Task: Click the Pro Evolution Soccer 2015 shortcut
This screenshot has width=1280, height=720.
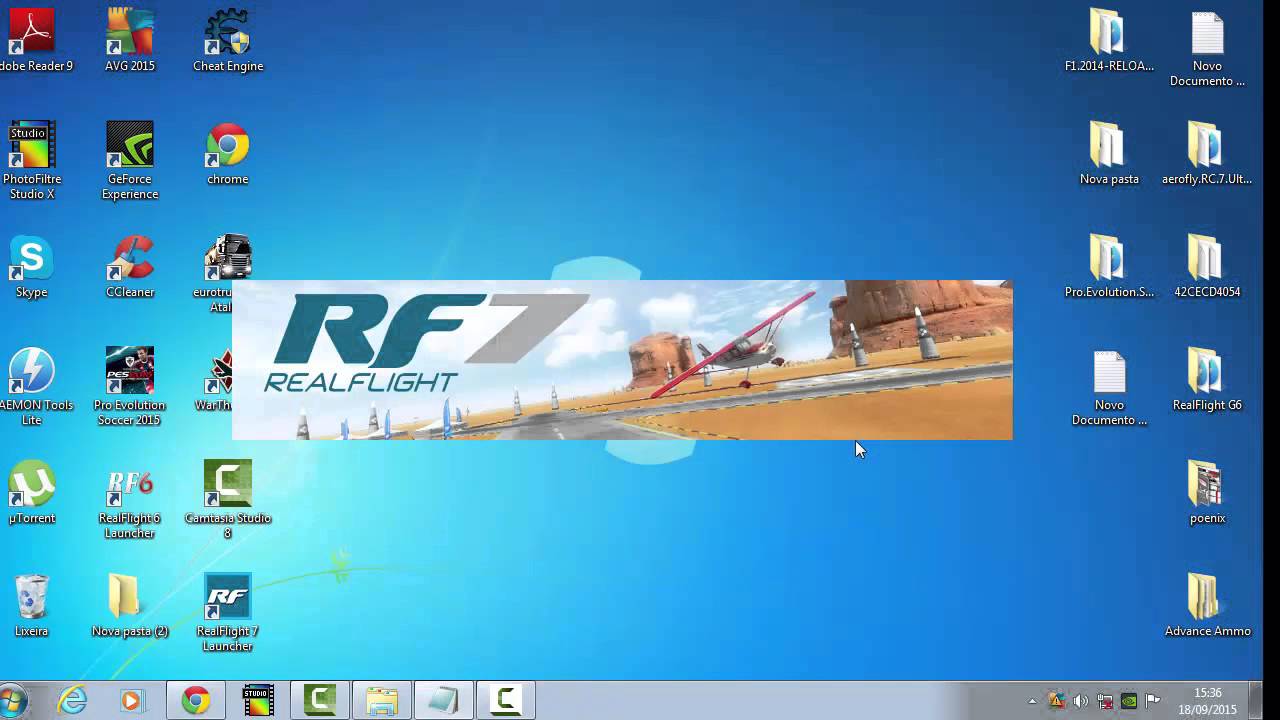Action: 130,386
